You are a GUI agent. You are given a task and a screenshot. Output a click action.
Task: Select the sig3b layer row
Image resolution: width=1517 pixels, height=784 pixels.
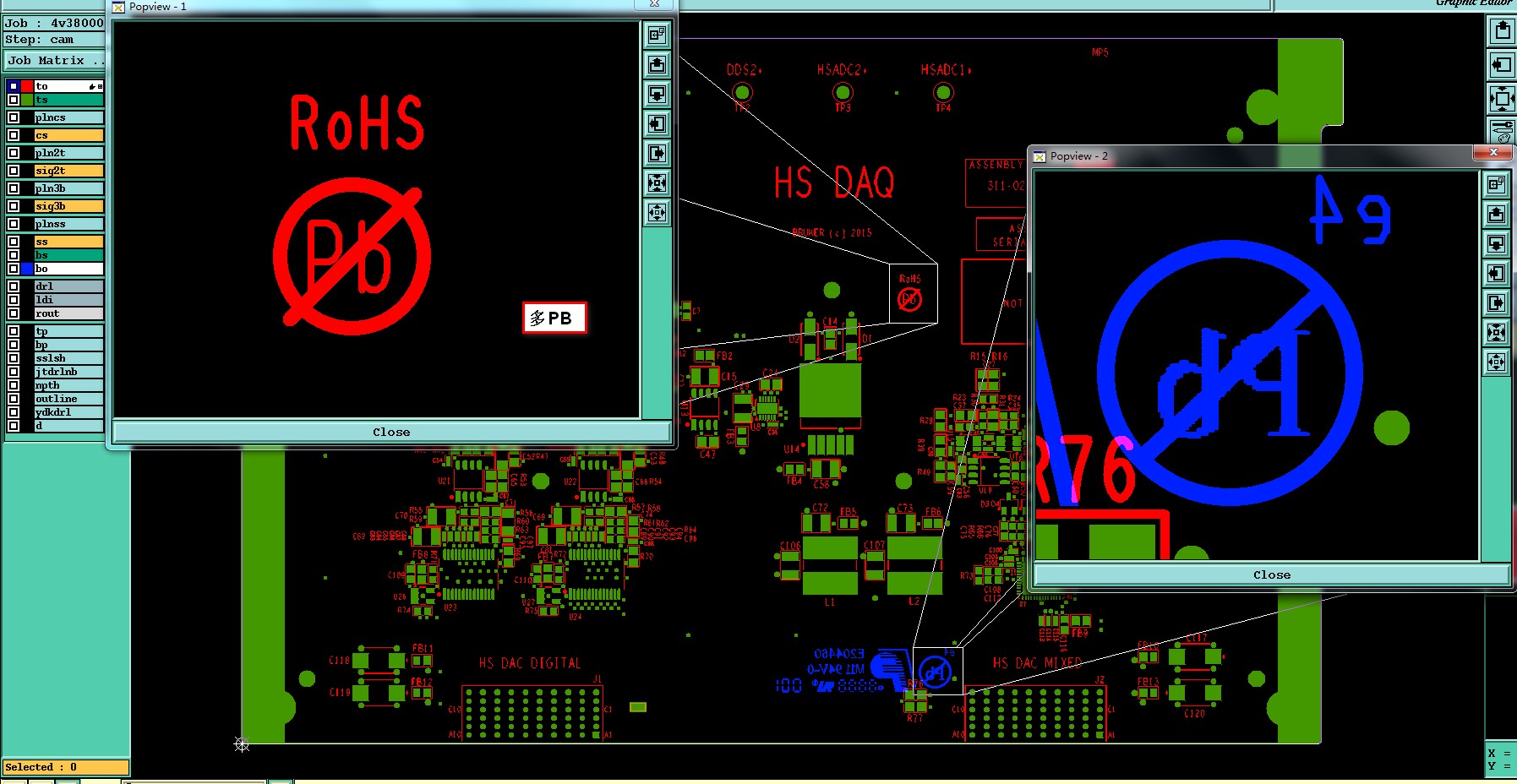pyautogui.click(x=68, y=206)
